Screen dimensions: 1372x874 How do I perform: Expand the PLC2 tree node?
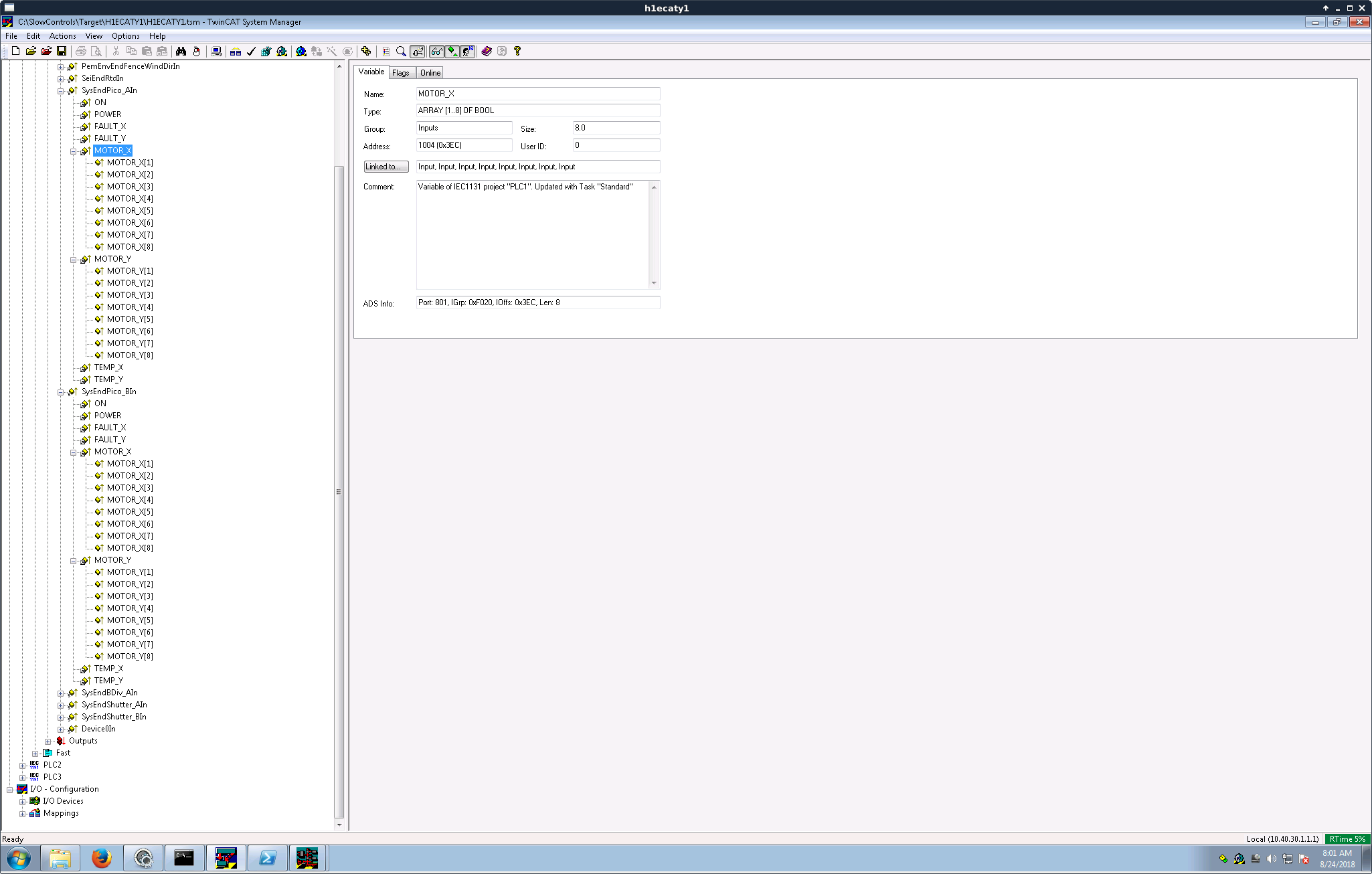click(22, 766)
